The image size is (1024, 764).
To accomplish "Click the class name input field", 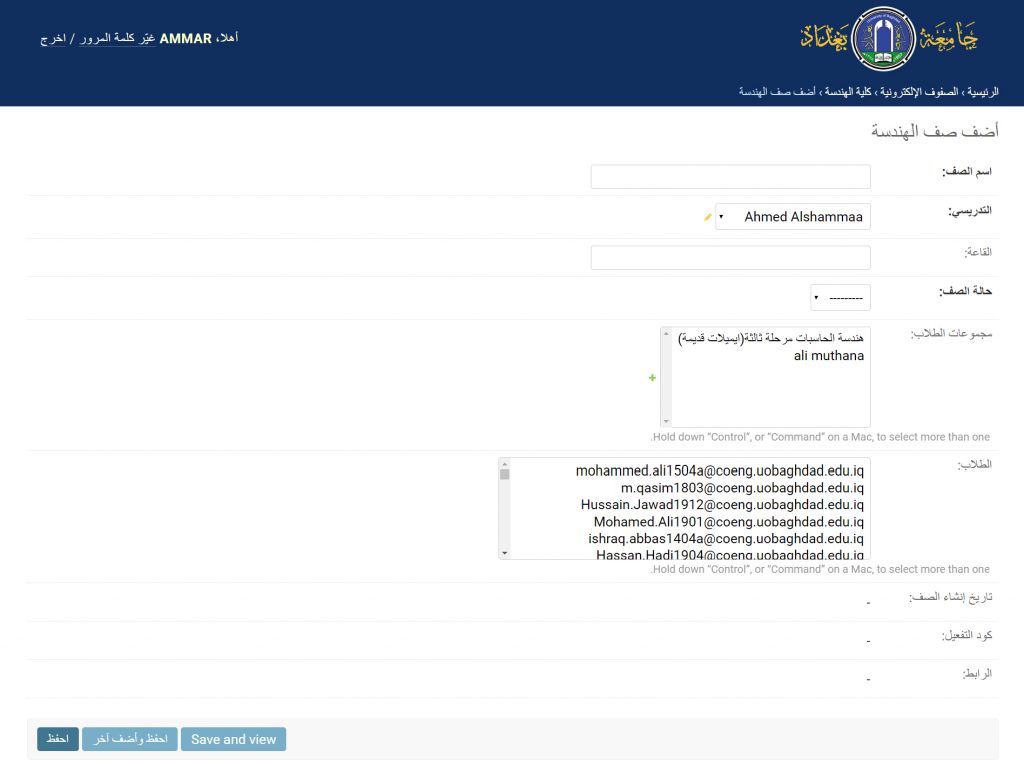I will point(731,177).
